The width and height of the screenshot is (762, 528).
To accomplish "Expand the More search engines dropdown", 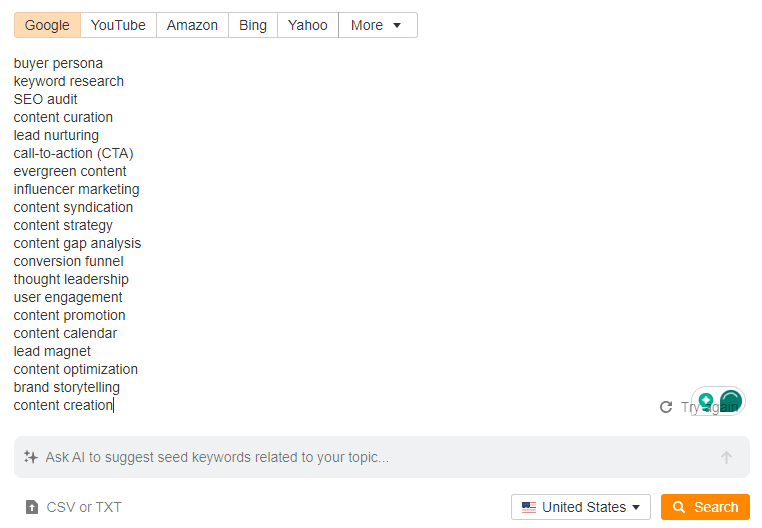I will tap(377, 25).
